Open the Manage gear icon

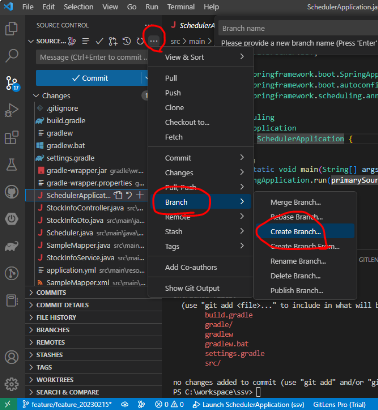[12, 384]
